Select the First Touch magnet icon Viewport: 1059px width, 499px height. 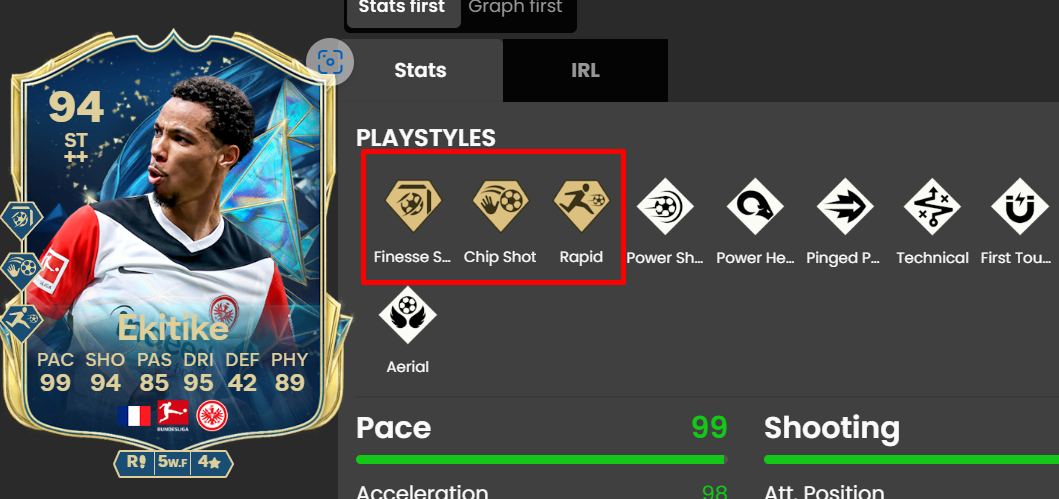click(x=1020, y=207)
